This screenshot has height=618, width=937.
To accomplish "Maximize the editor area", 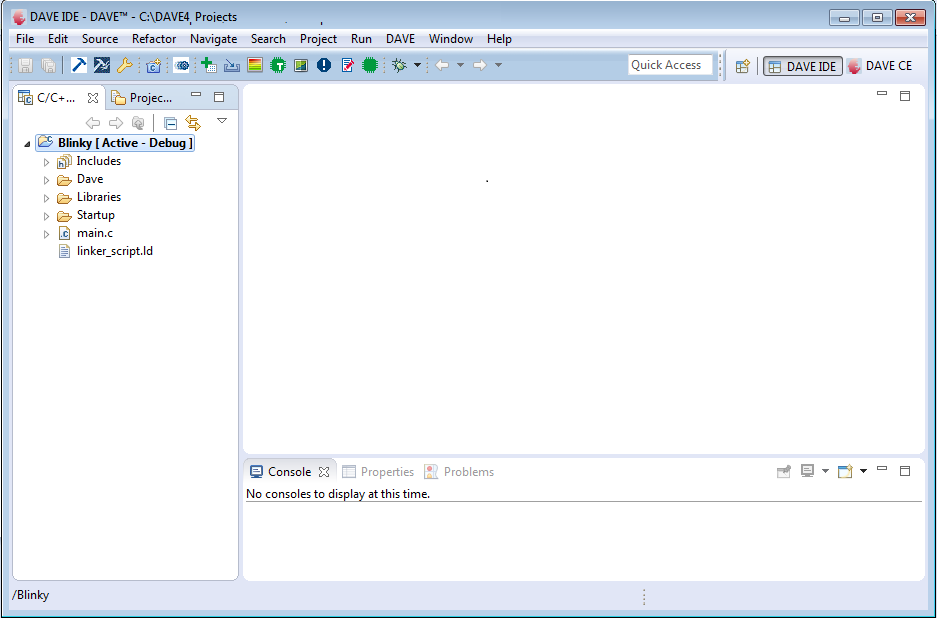I will [x=905, y=96].
